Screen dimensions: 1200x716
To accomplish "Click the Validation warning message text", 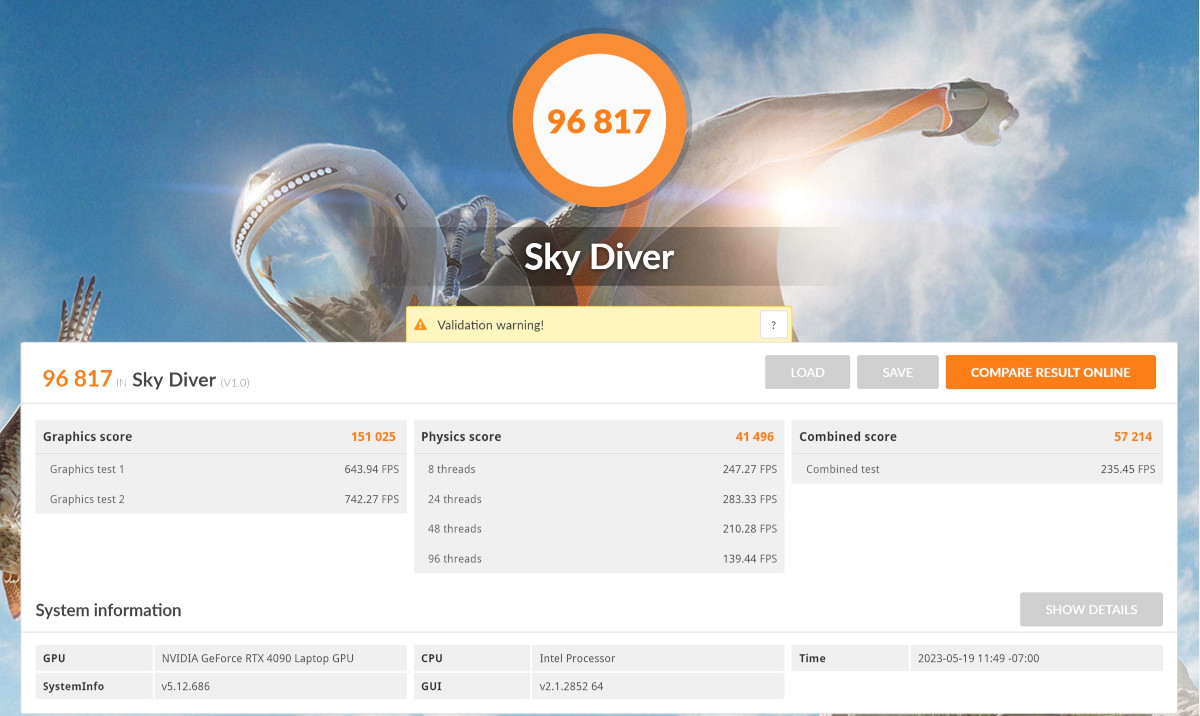I will [491, 325].
